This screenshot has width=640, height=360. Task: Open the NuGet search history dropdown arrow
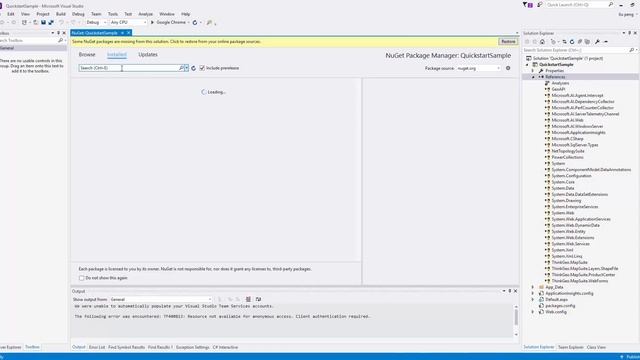pos(187,68)
